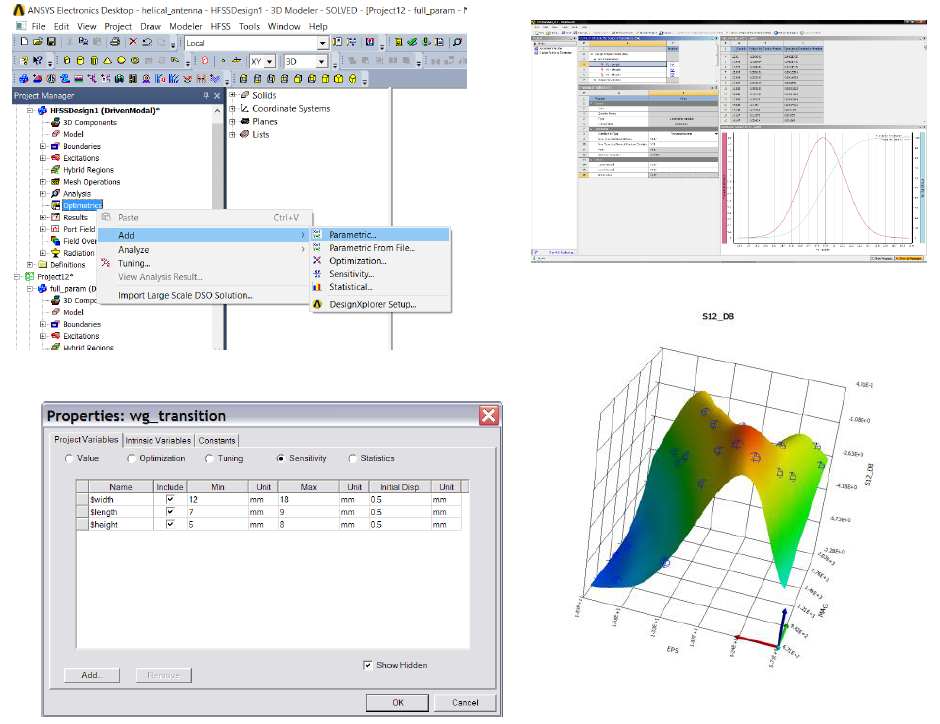
Task: Click Cancel in the Properties dialog
Action: [465, 702]
